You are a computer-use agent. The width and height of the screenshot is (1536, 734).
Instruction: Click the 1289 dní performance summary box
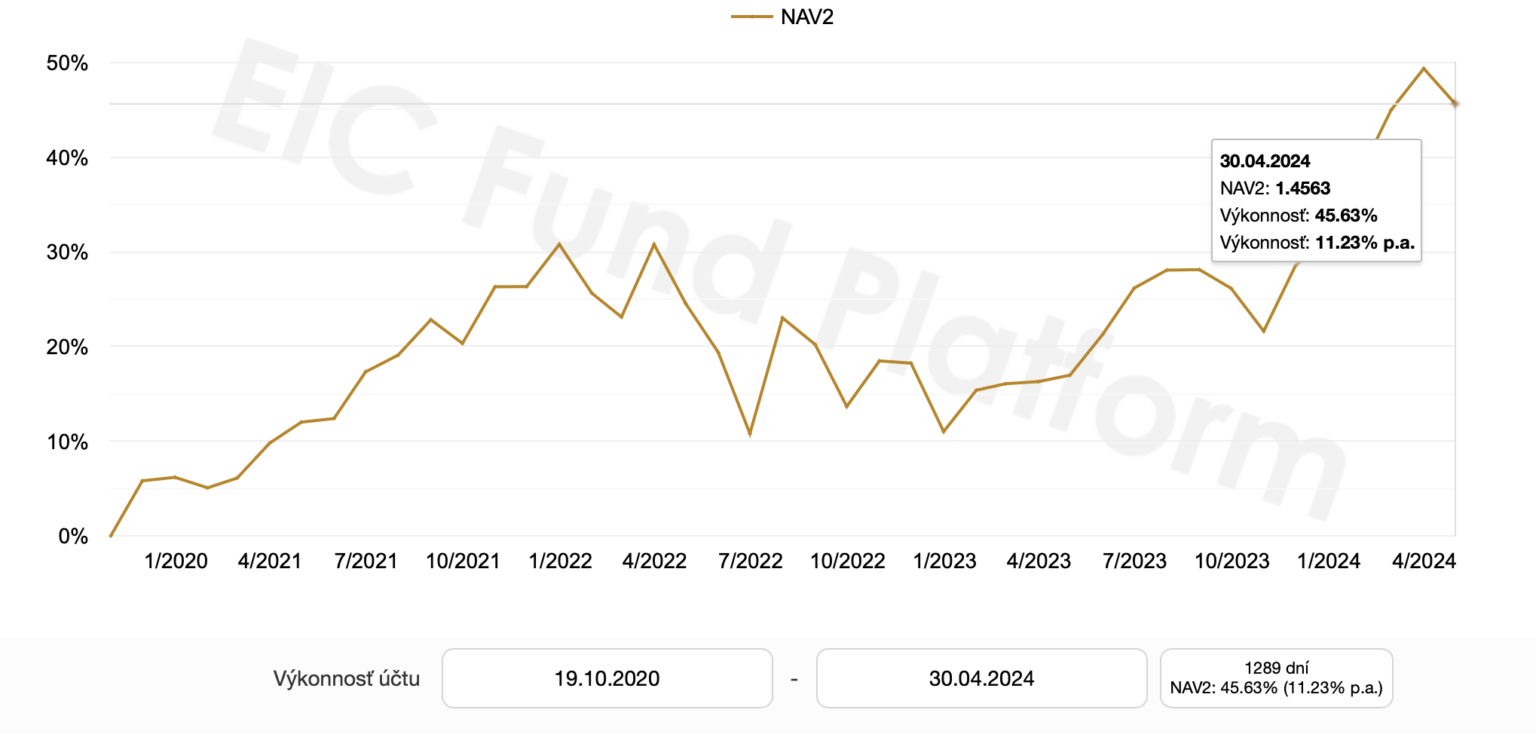click(1276, 678)
